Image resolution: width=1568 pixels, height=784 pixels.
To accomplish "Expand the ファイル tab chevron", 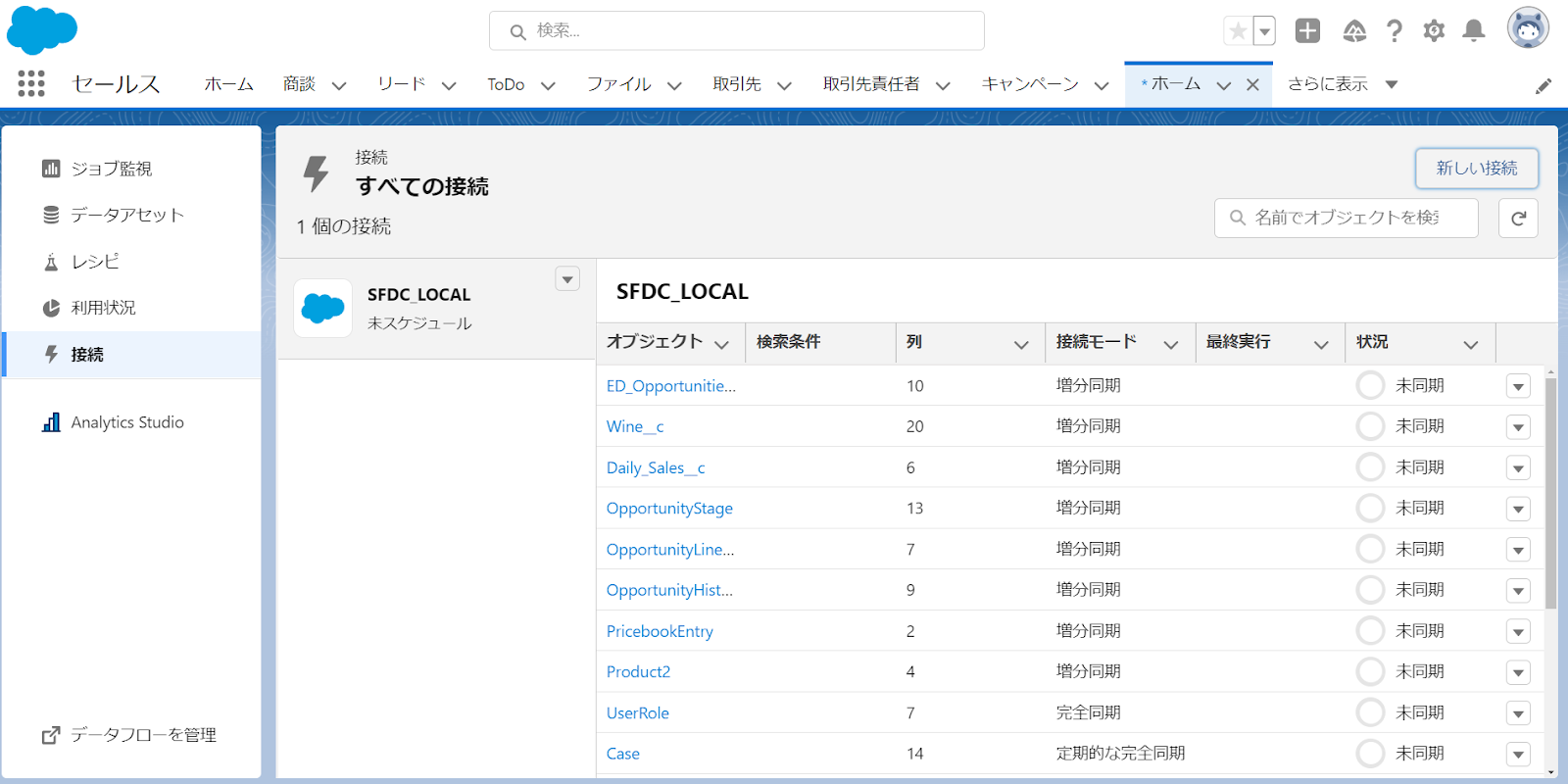I will (674, 85).
